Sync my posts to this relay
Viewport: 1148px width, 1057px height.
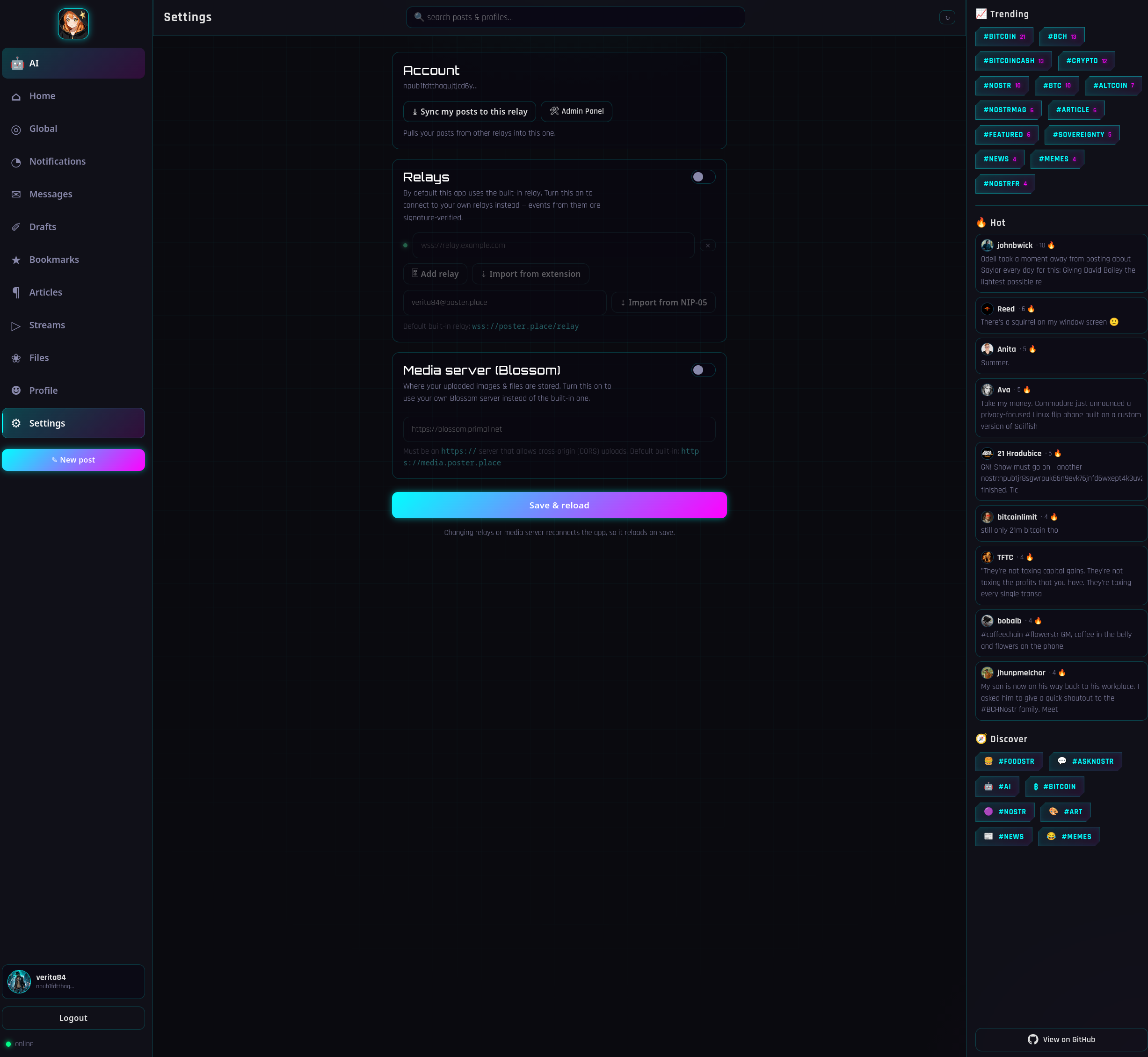[470, 111]
